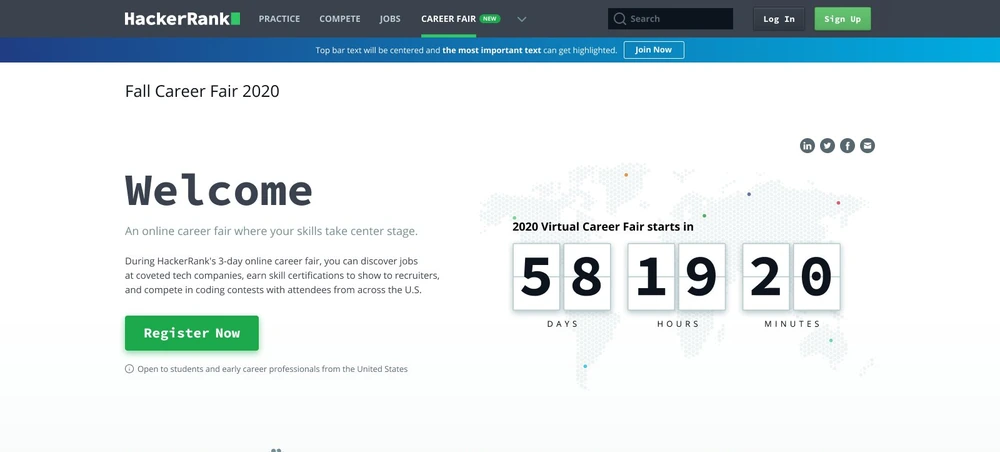This screenshot has height=452, width=1000.
Task: Open the Jobs page
Action: (x=390, y=18)
